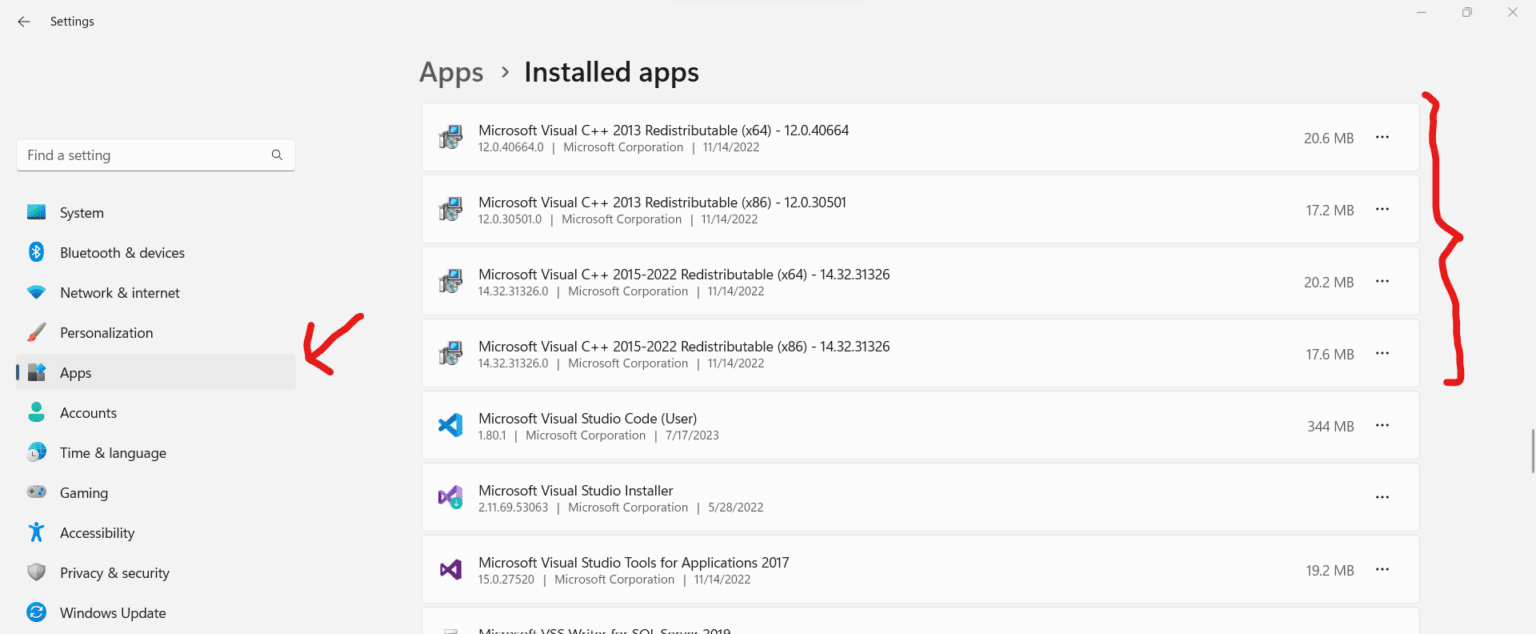Click the Accounts person icon
1536x634 pixels.
click(x=37, y=413)
